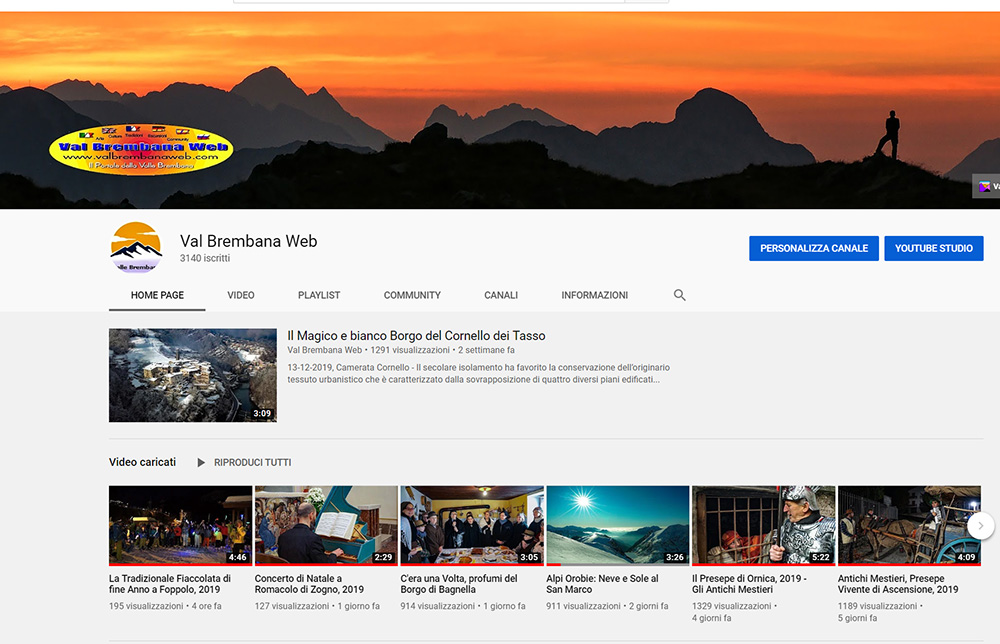
Task: Click the 195 visualizzazioni text
Action: tap(146, 606)
